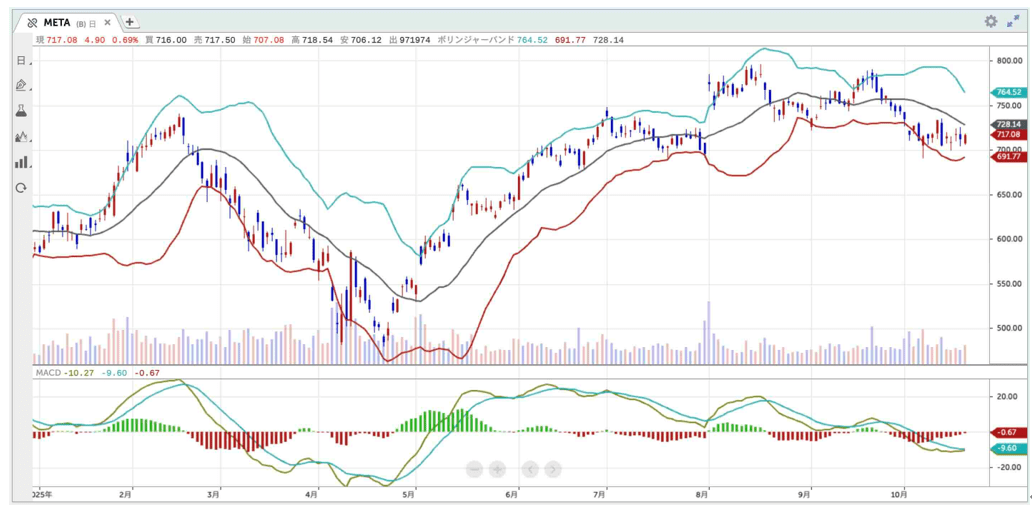Open chart settings gear icon

(x=990, y=21)
